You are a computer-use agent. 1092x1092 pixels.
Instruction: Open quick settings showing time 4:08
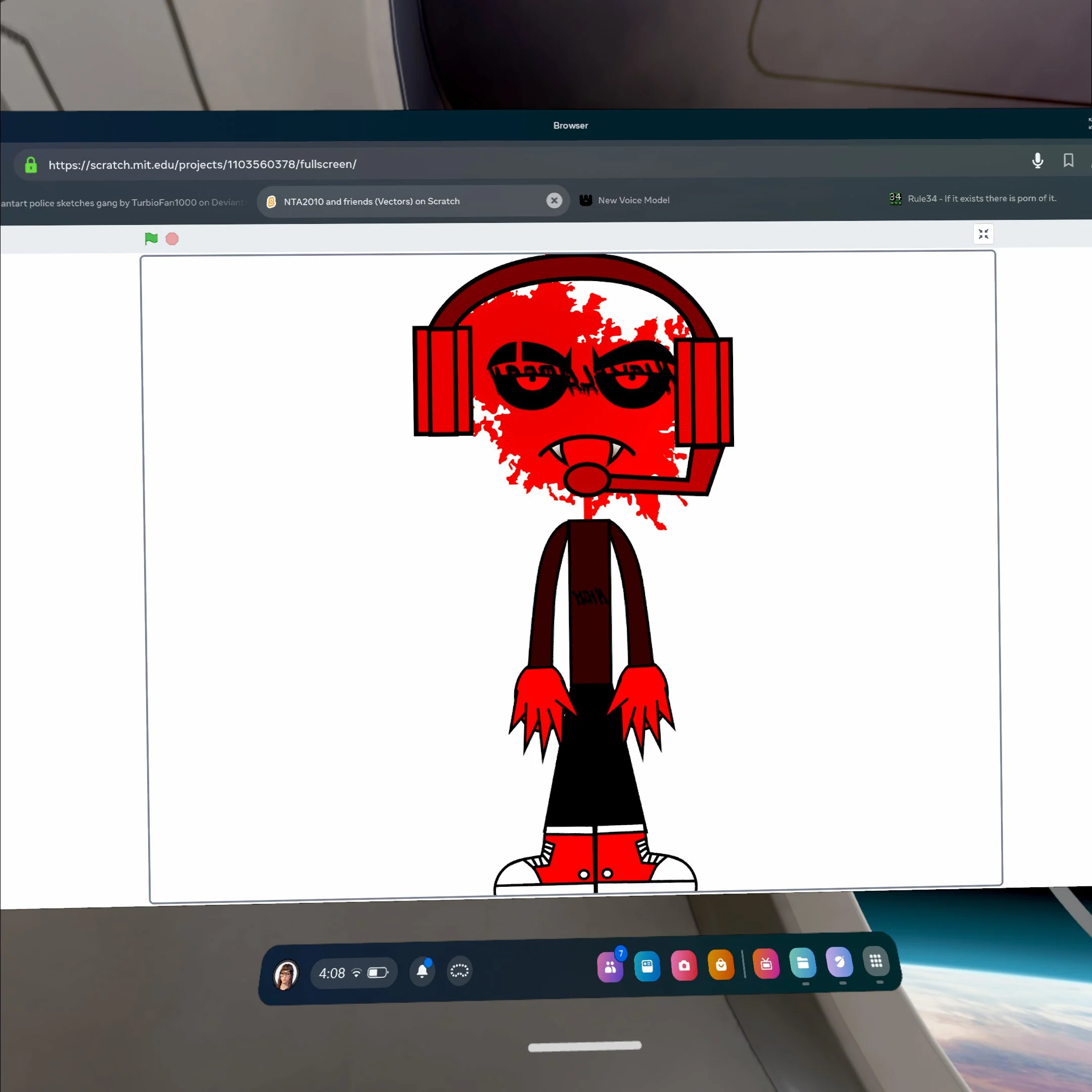coord(354,973)
